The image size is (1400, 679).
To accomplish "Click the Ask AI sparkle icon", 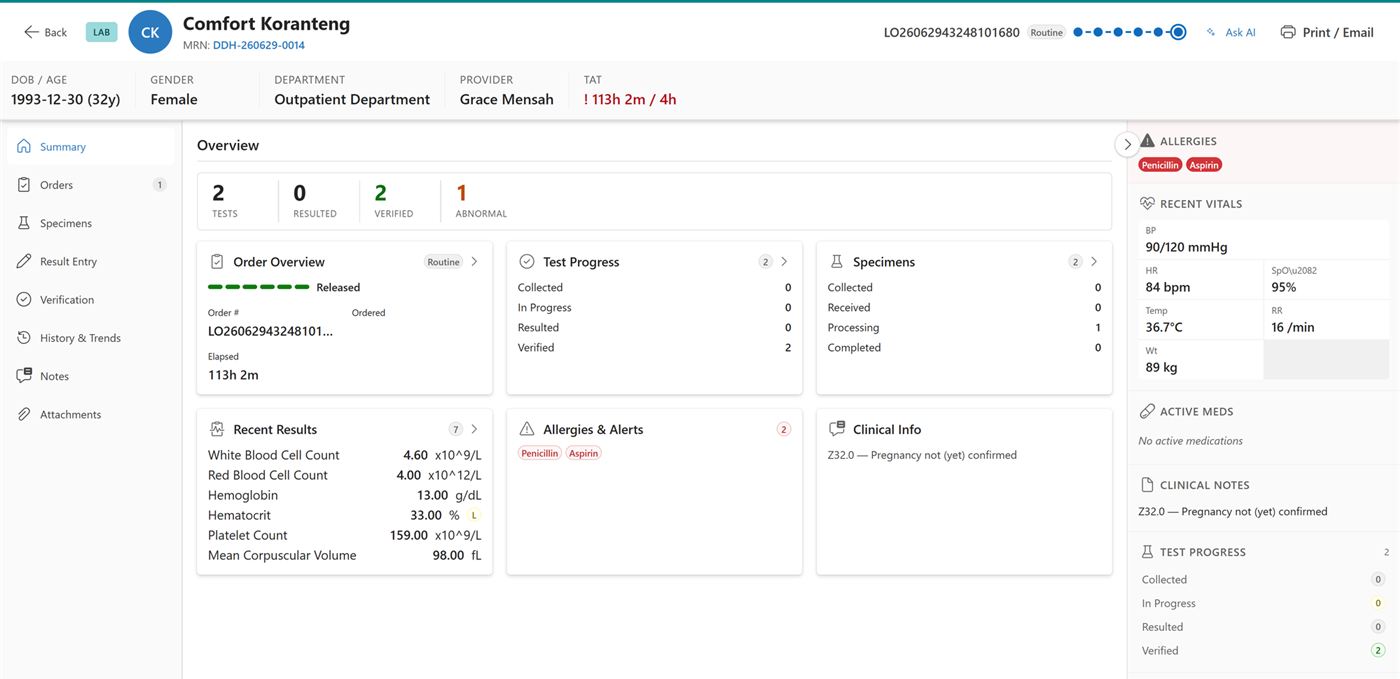I will (x=1212, y=32).
